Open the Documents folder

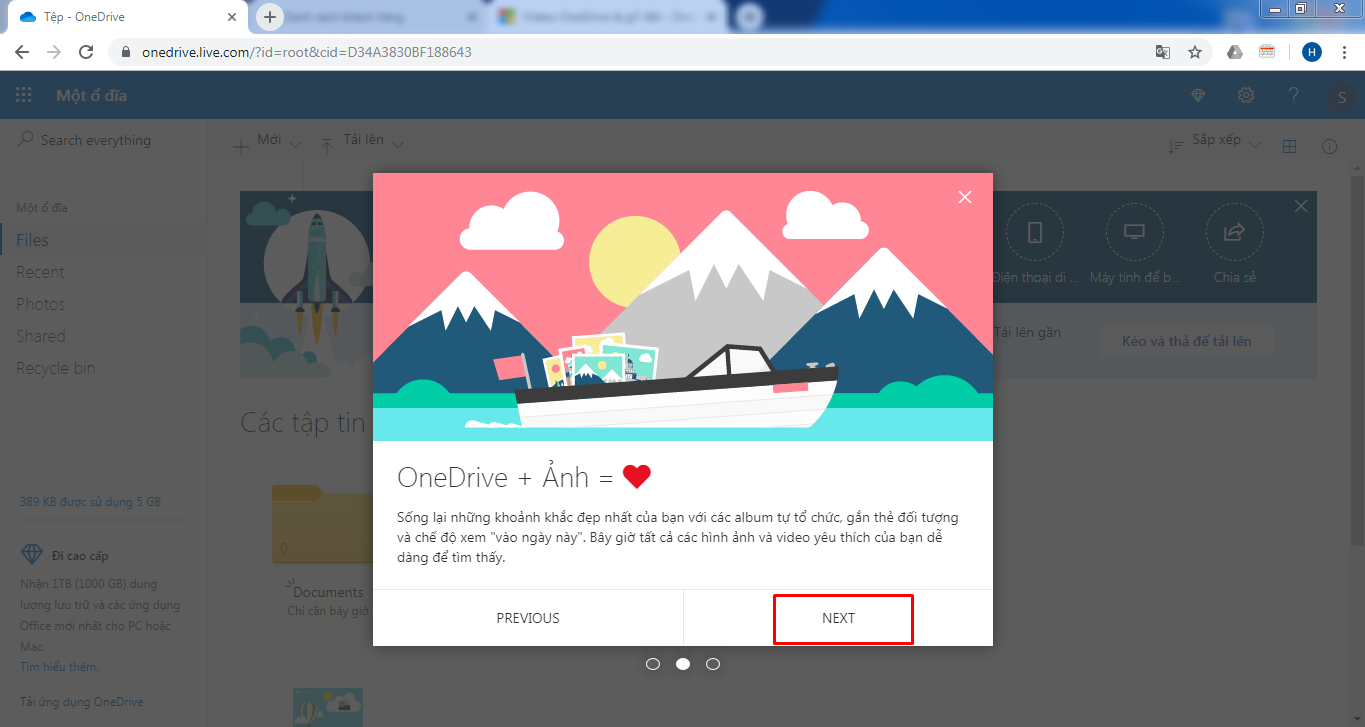pos(327,592)
